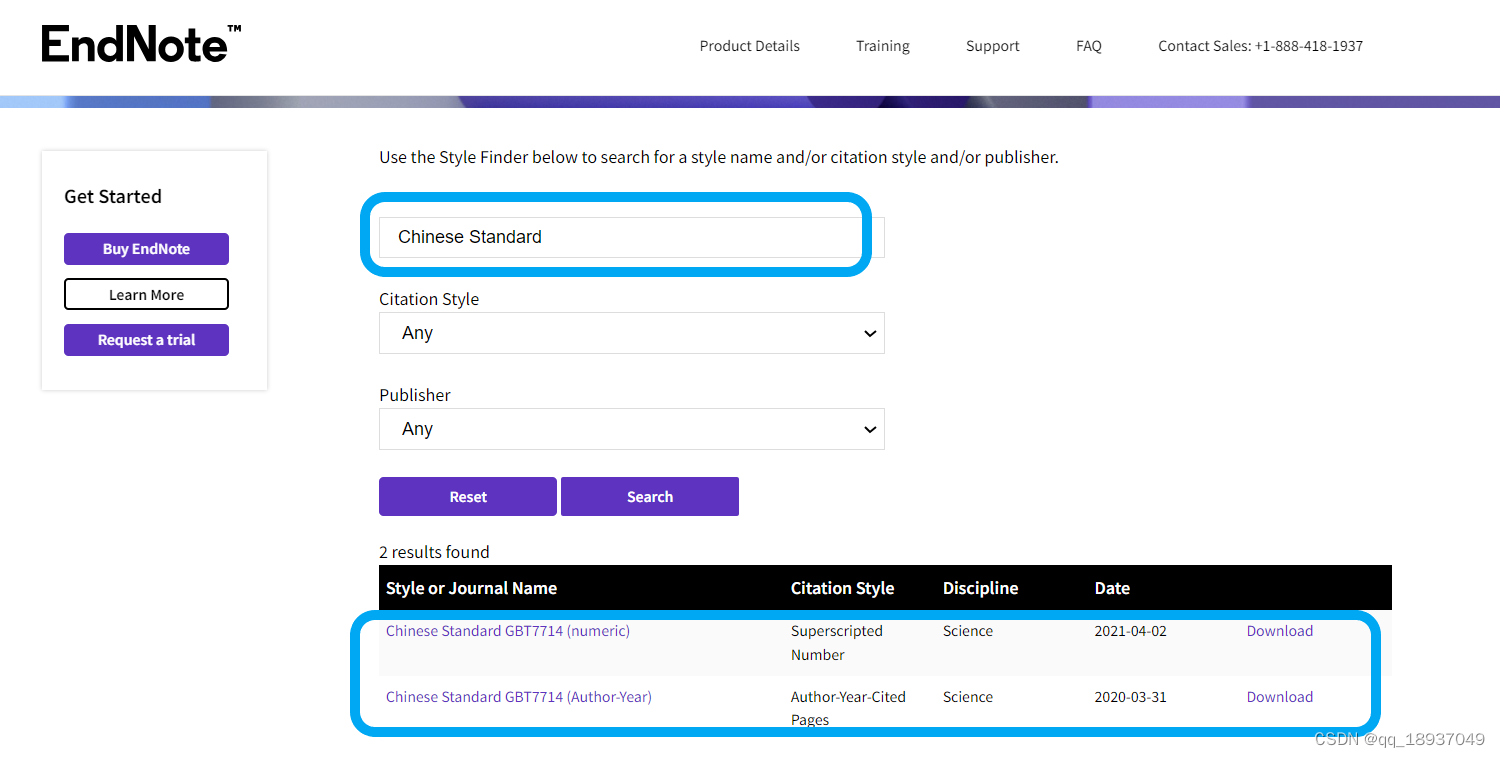
Task: Select the Get Started heading
Action: coord(112,197)
